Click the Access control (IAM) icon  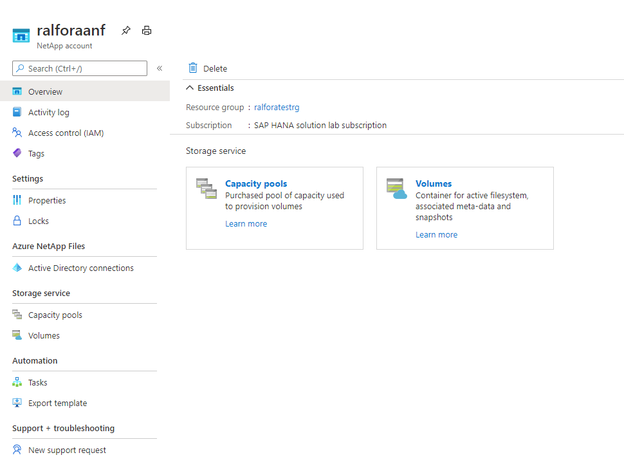[17, 133]
